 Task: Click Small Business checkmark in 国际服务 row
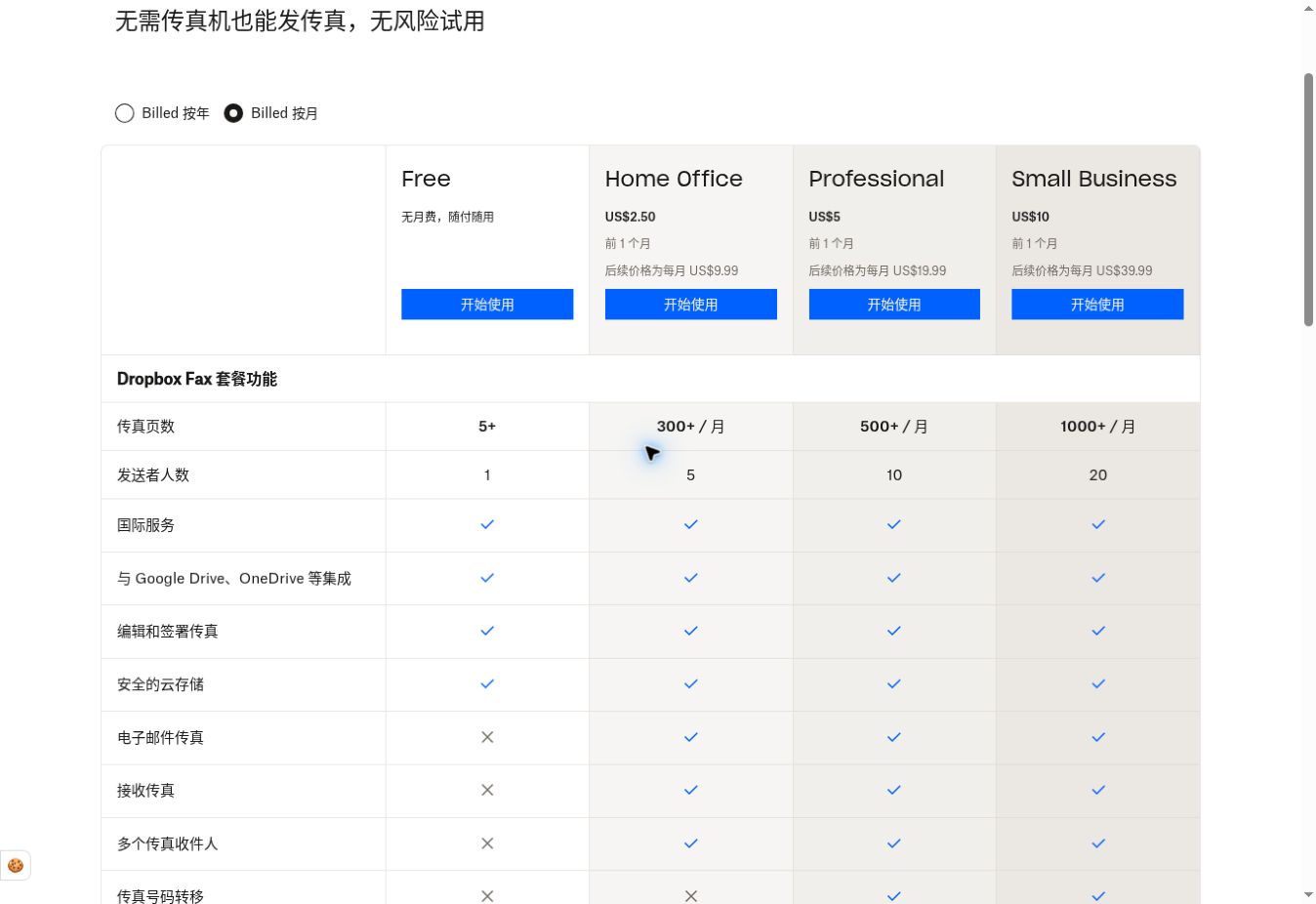(1098, 524)
